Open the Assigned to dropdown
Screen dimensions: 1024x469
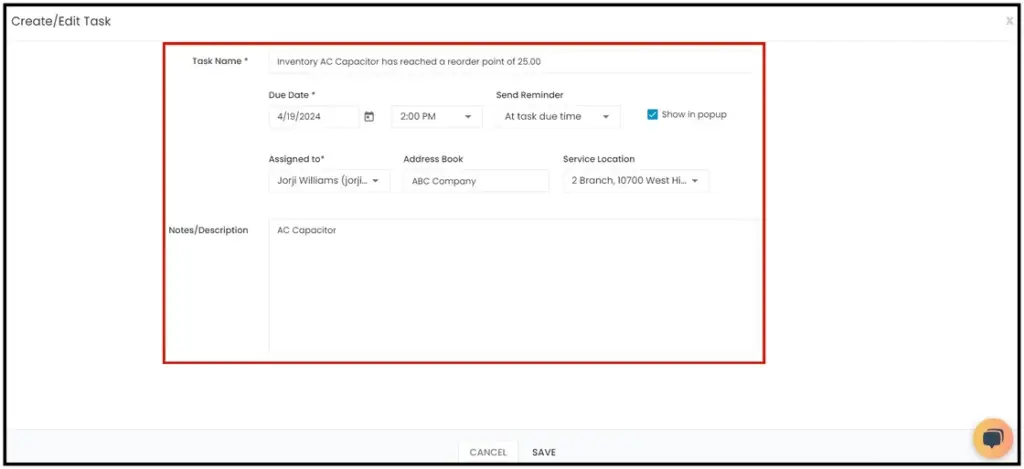(x=329, y=181)
